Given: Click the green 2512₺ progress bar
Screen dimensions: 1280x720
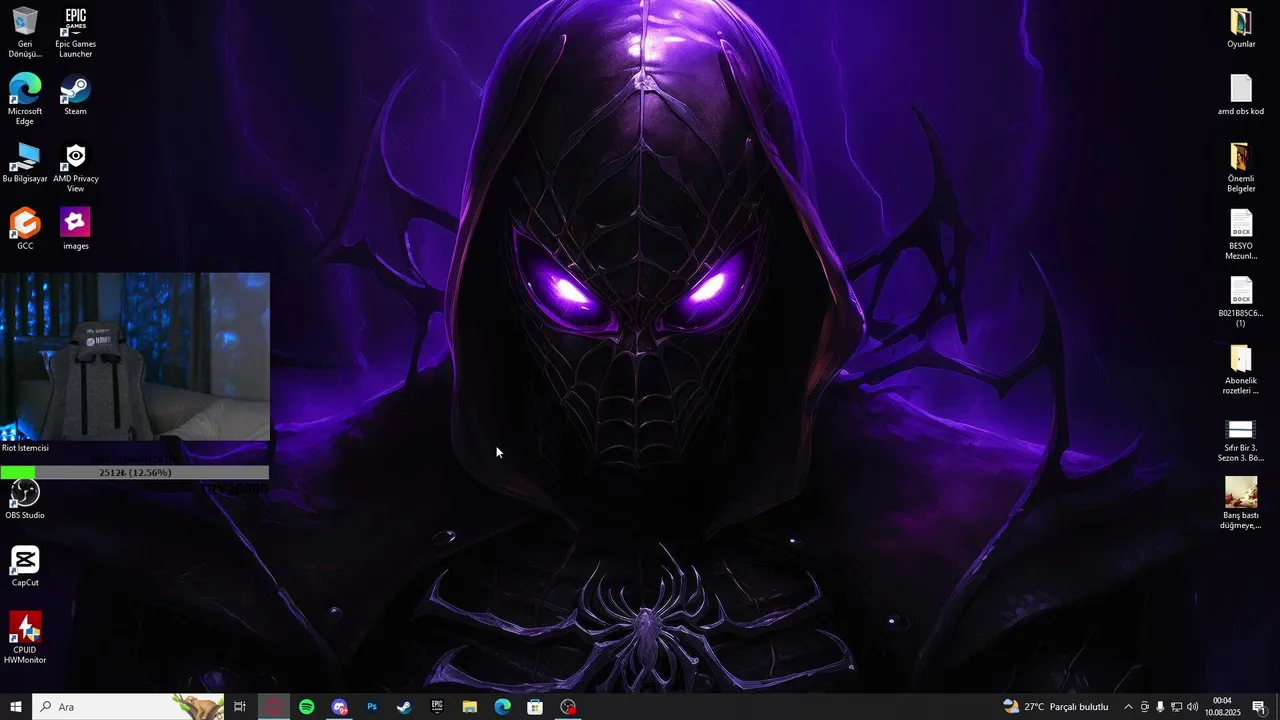Looking at the screenshot, I should (135, 472).
